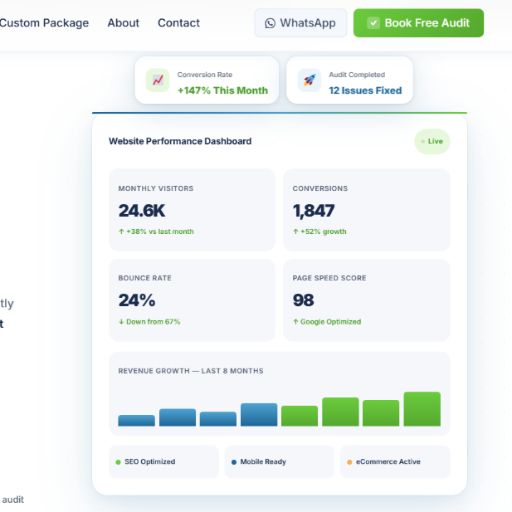Click the +147% This Month text
The image size is (512, 512).
click(x=223, y=90)
